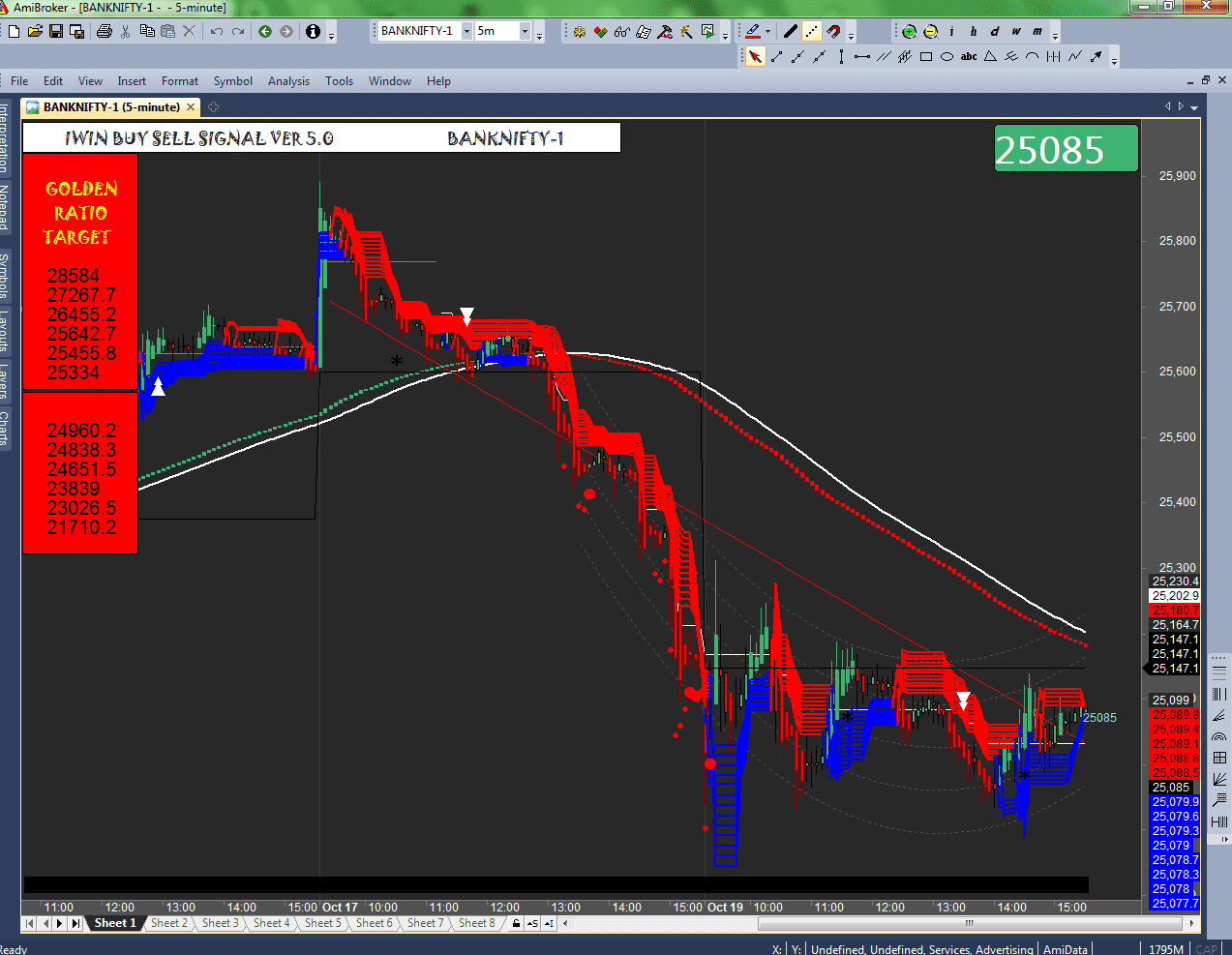The height and width of the screenshot is (955, 1232).
Task: Open the Format menu
Action: tap(180, 81)
